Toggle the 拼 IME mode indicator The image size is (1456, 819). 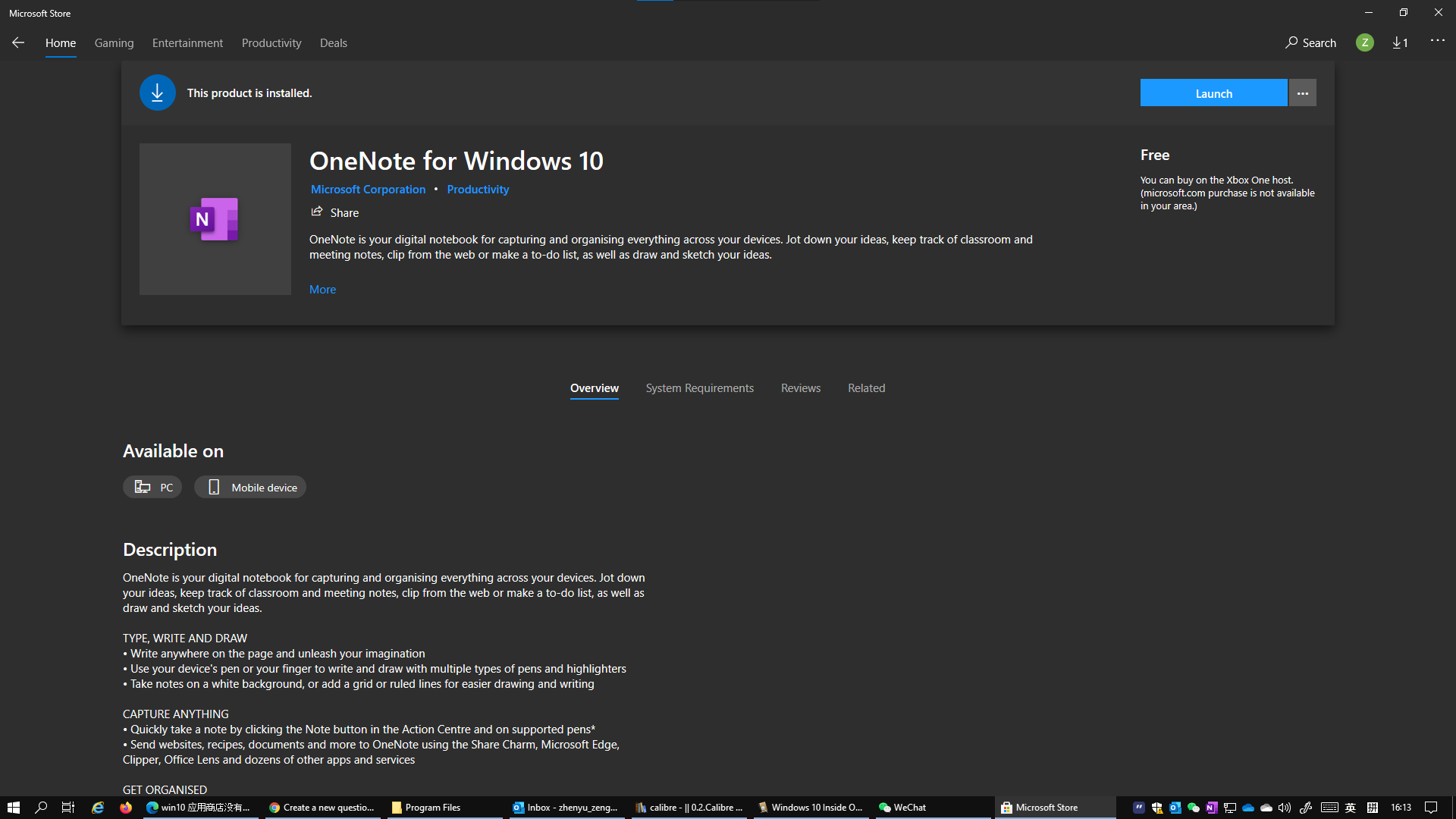[1373, 808]
